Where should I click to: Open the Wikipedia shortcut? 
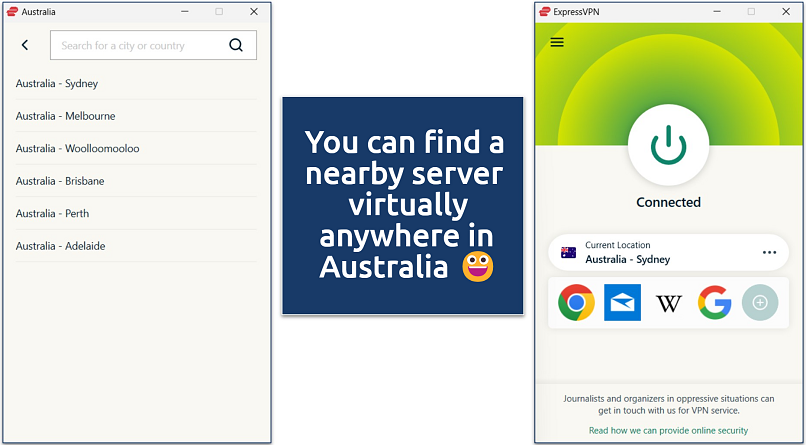668,303
